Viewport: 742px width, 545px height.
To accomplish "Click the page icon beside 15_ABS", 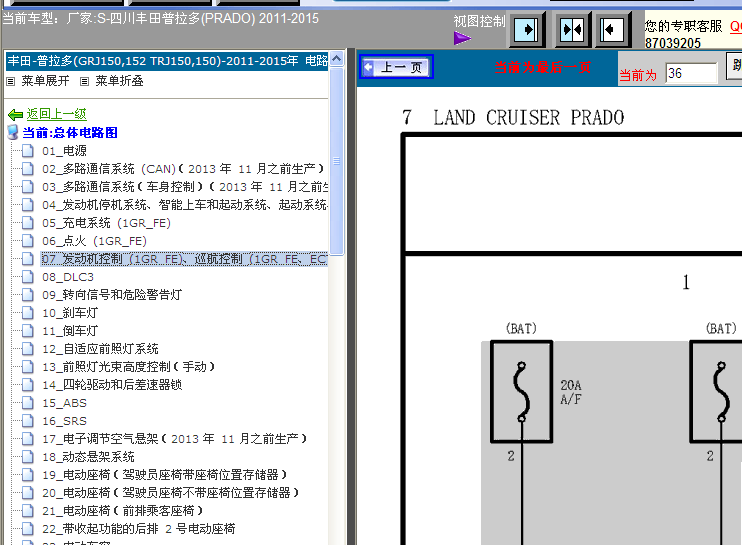I will 28,403.
